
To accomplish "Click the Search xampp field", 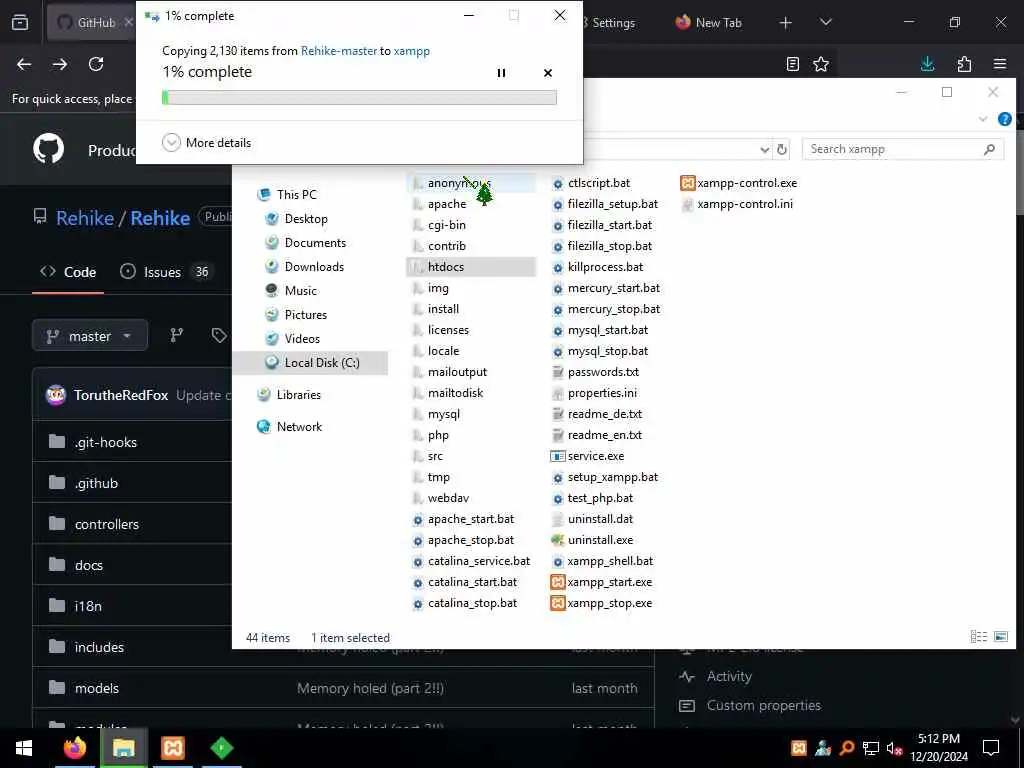I will coord(903,149).
